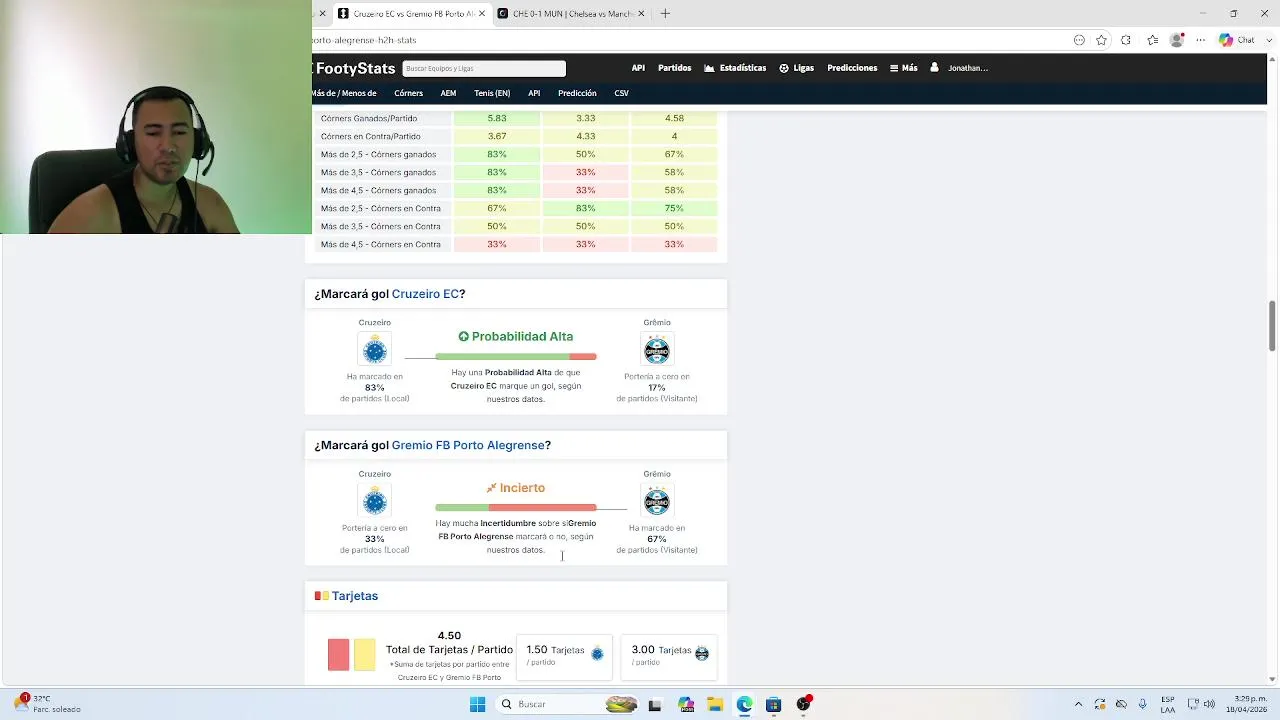1280x720 pixels.
Task: Open the weather widget showing 32°C
Action: pyautogui.click(x=49, y=704)
